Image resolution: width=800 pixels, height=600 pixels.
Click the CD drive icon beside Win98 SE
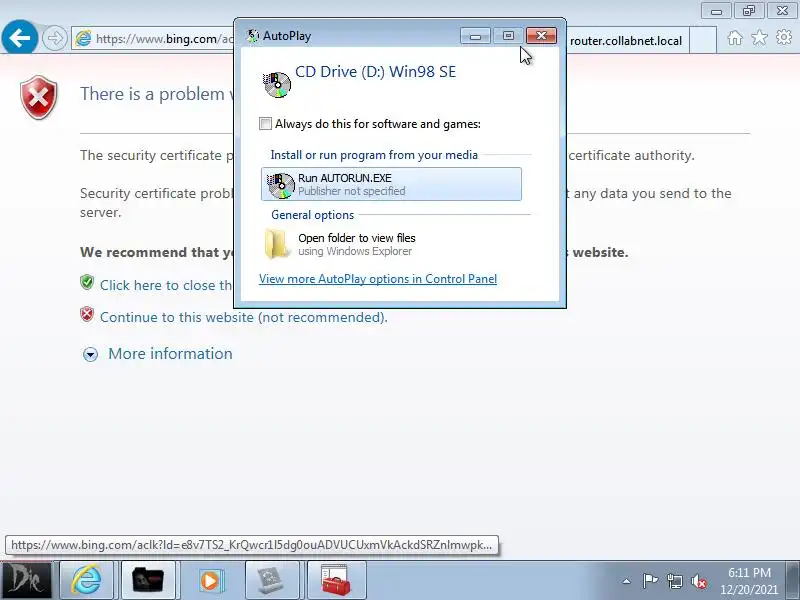[277, 85]
